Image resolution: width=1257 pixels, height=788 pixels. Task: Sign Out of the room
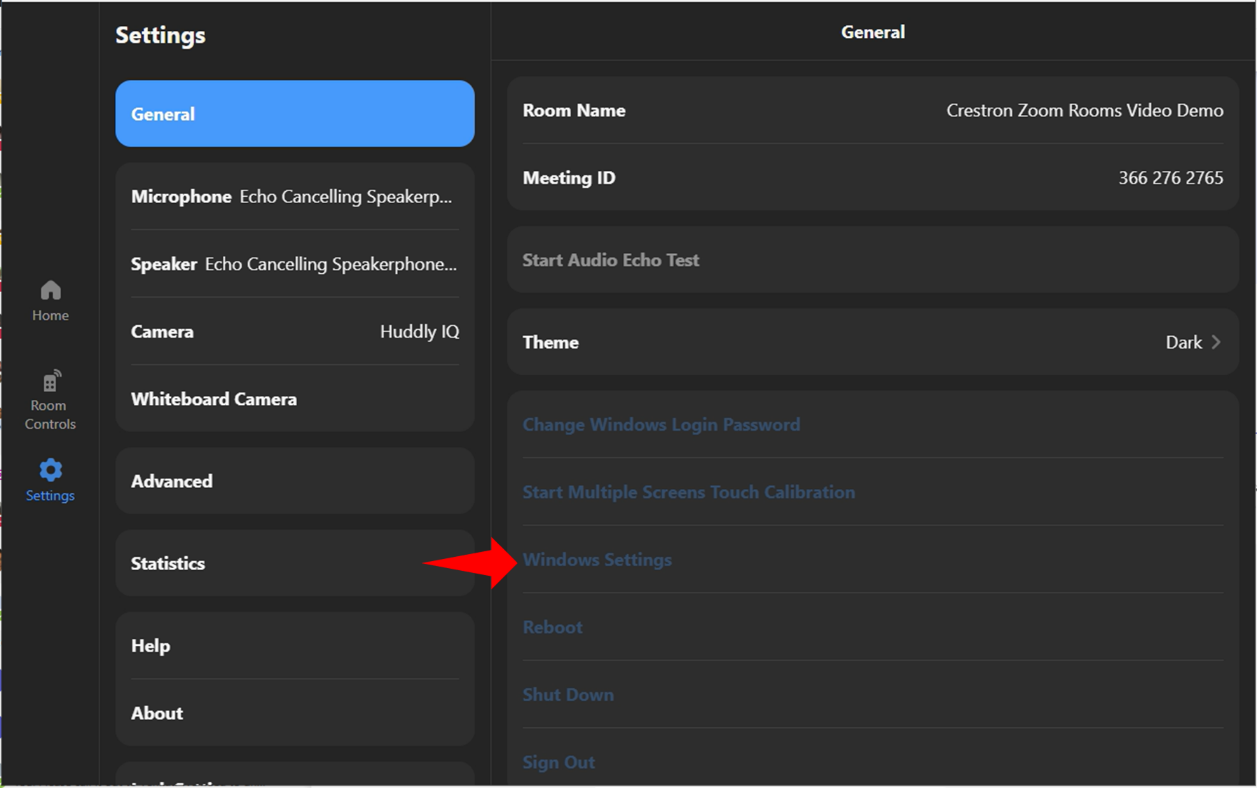pyautogui.click(x=872, y=761)
